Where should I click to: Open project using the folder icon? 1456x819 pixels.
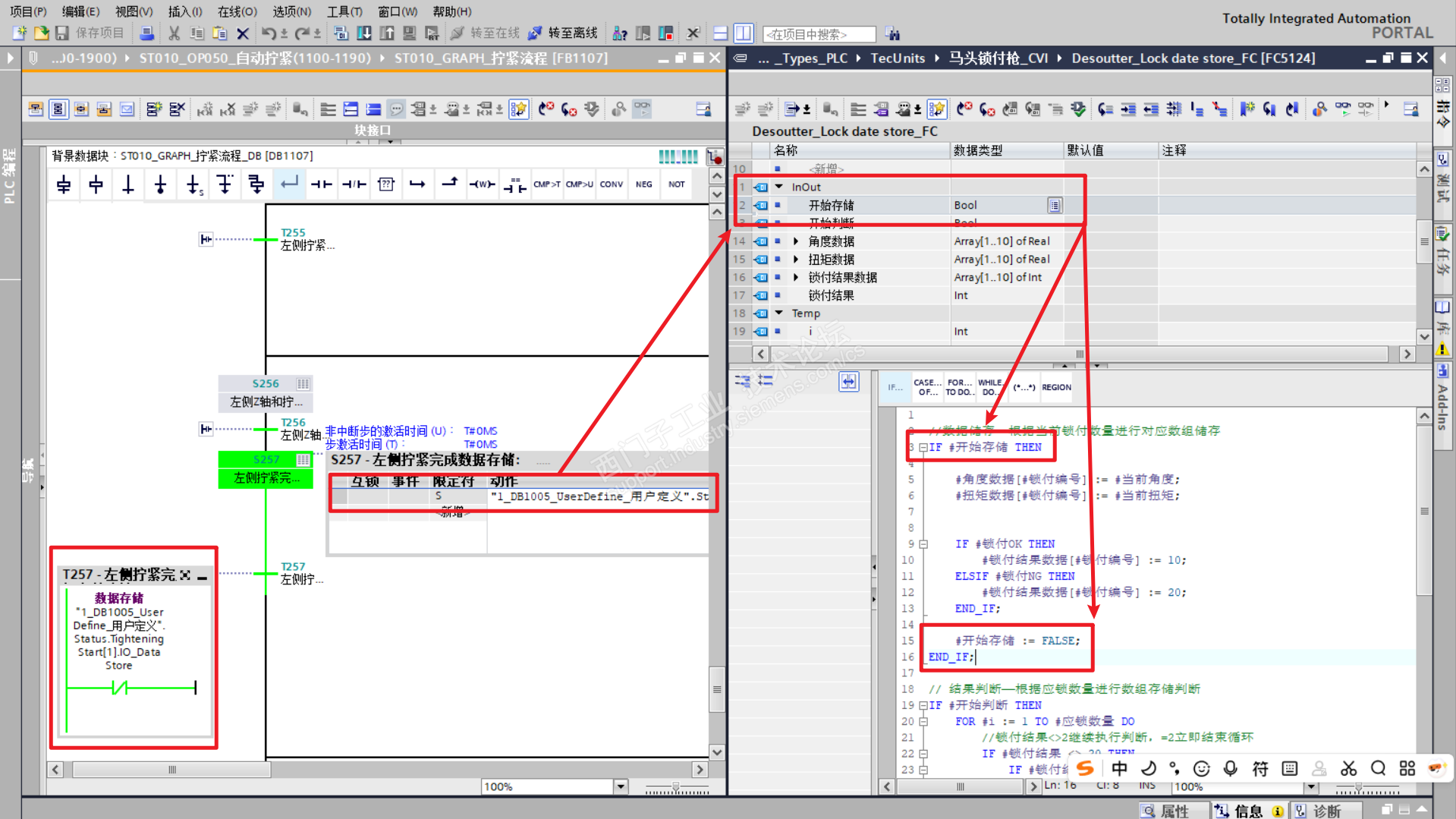(41, 33)
